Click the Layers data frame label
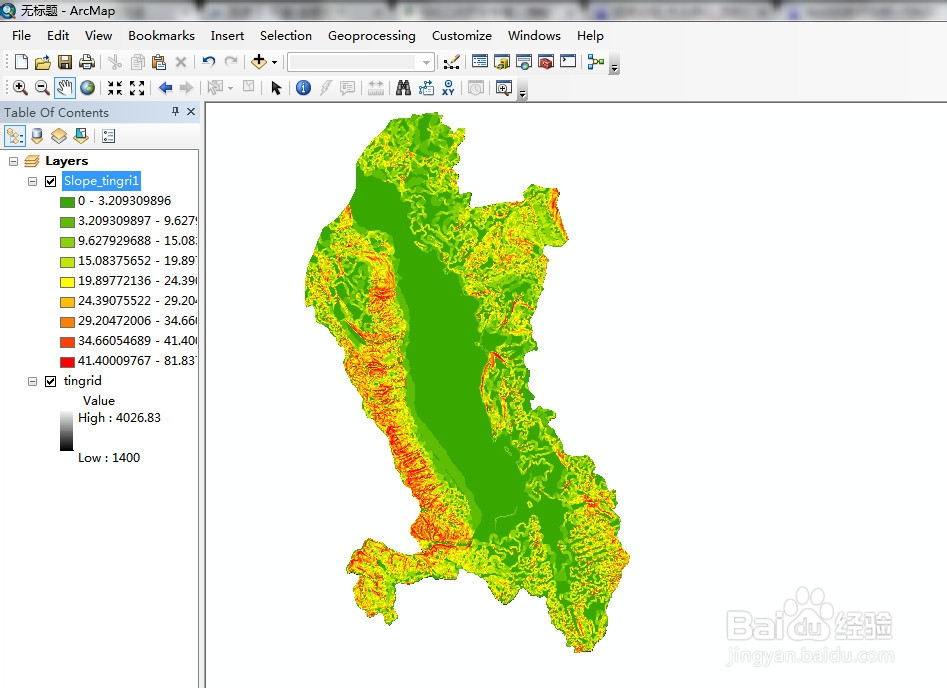Screen dimensions: 947x688 66,161
